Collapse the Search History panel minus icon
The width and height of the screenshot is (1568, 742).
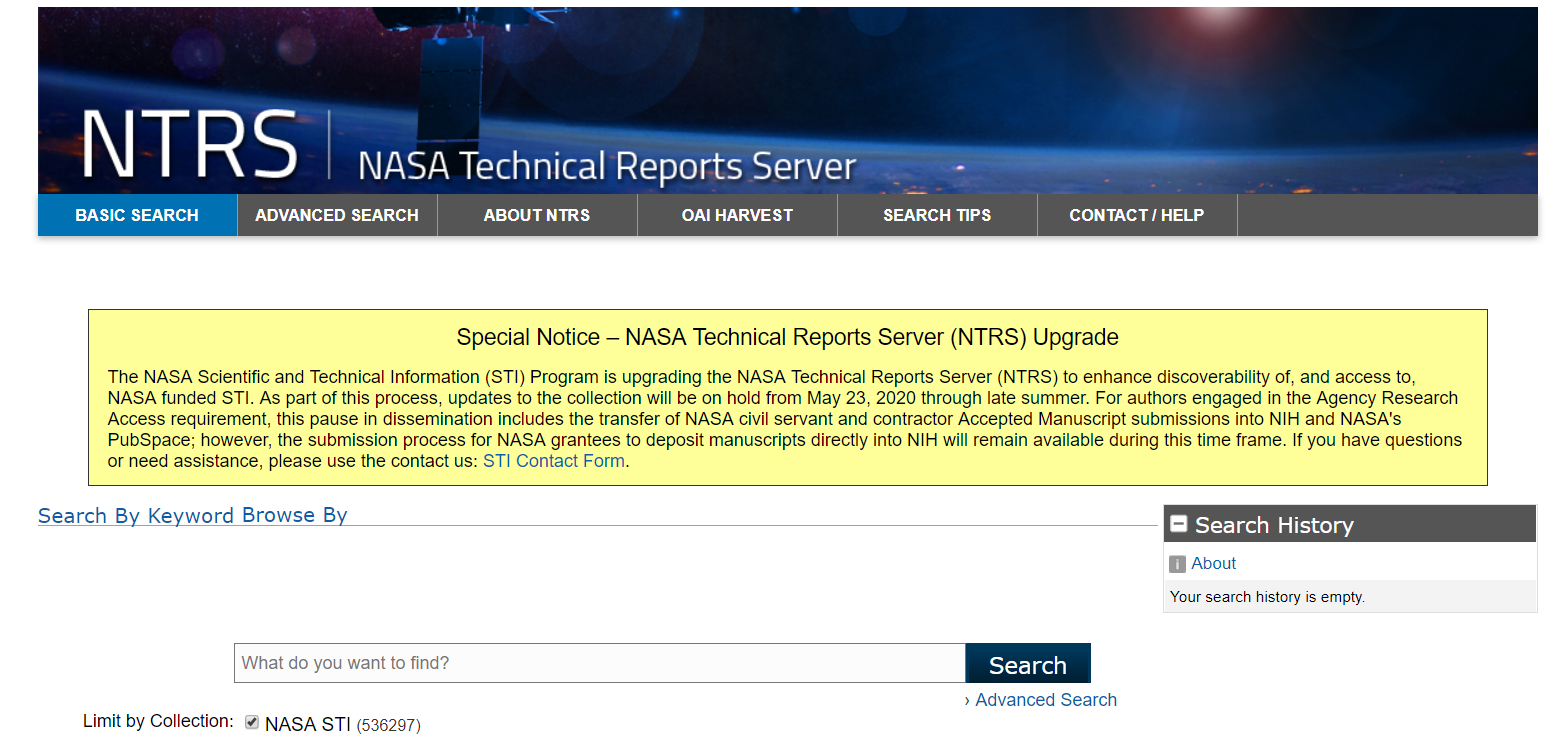click(x=1179, y=524)
